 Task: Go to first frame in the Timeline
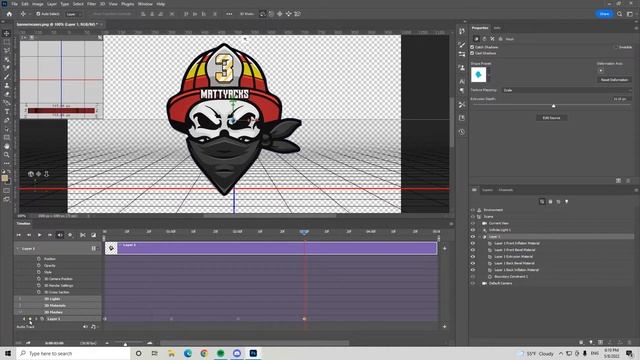pos(18,235)
